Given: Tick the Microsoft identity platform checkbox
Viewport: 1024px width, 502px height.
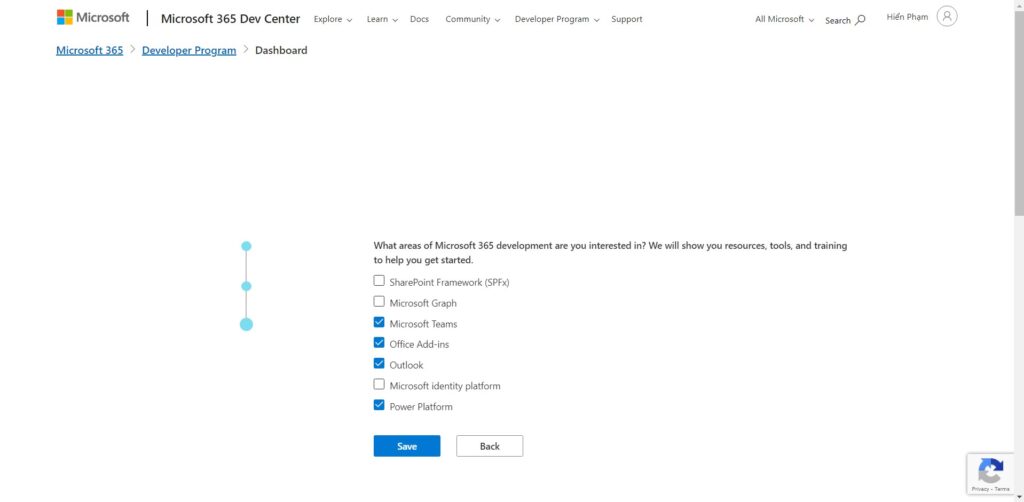Looking at the screenshot, I should coord(379,385).
